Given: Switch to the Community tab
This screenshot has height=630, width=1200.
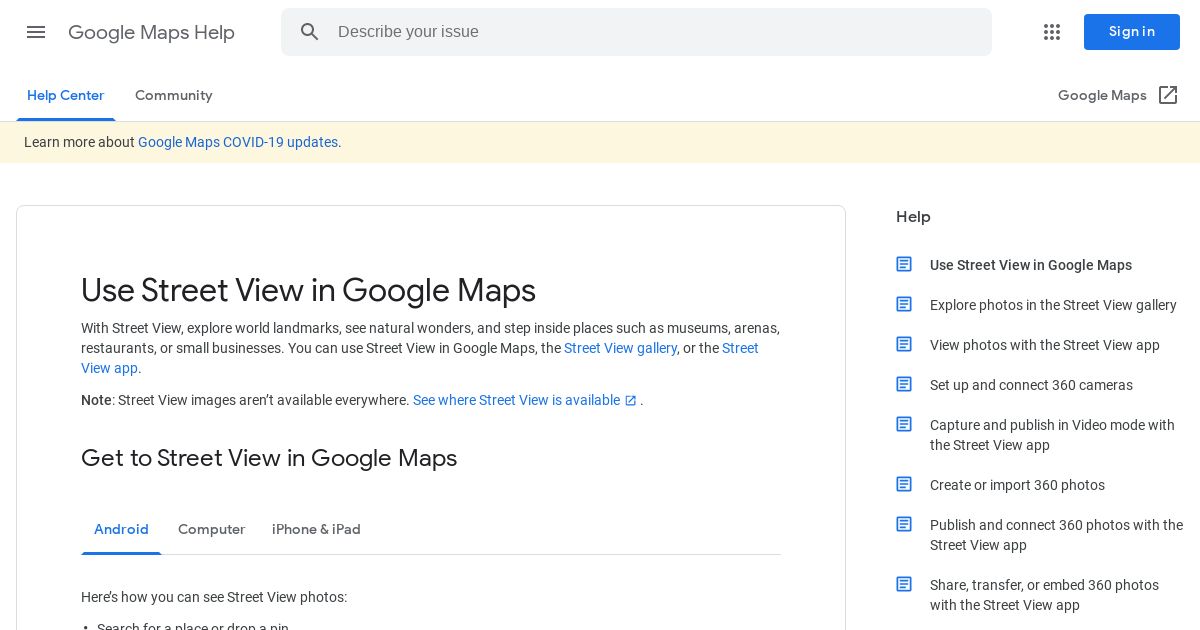Looking at the screenshot, I should (174, 96).
